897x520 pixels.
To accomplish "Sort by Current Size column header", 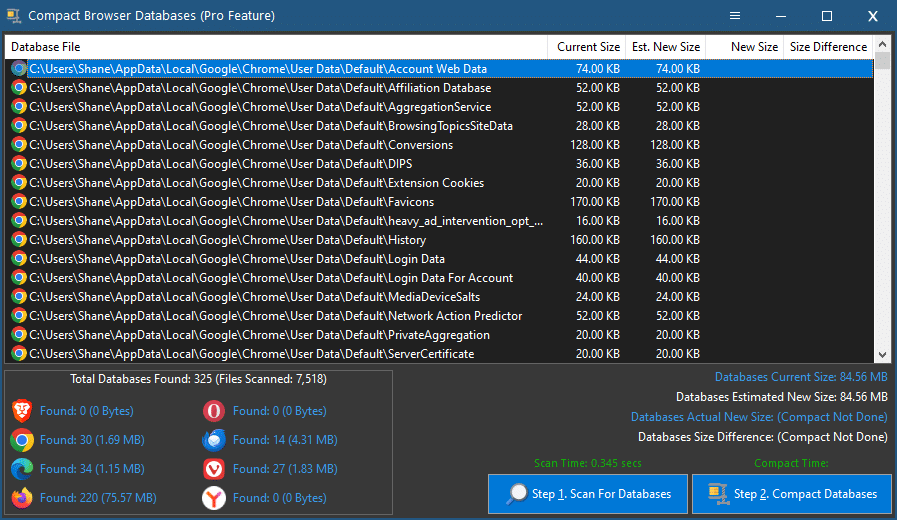I will pos(587,47).
